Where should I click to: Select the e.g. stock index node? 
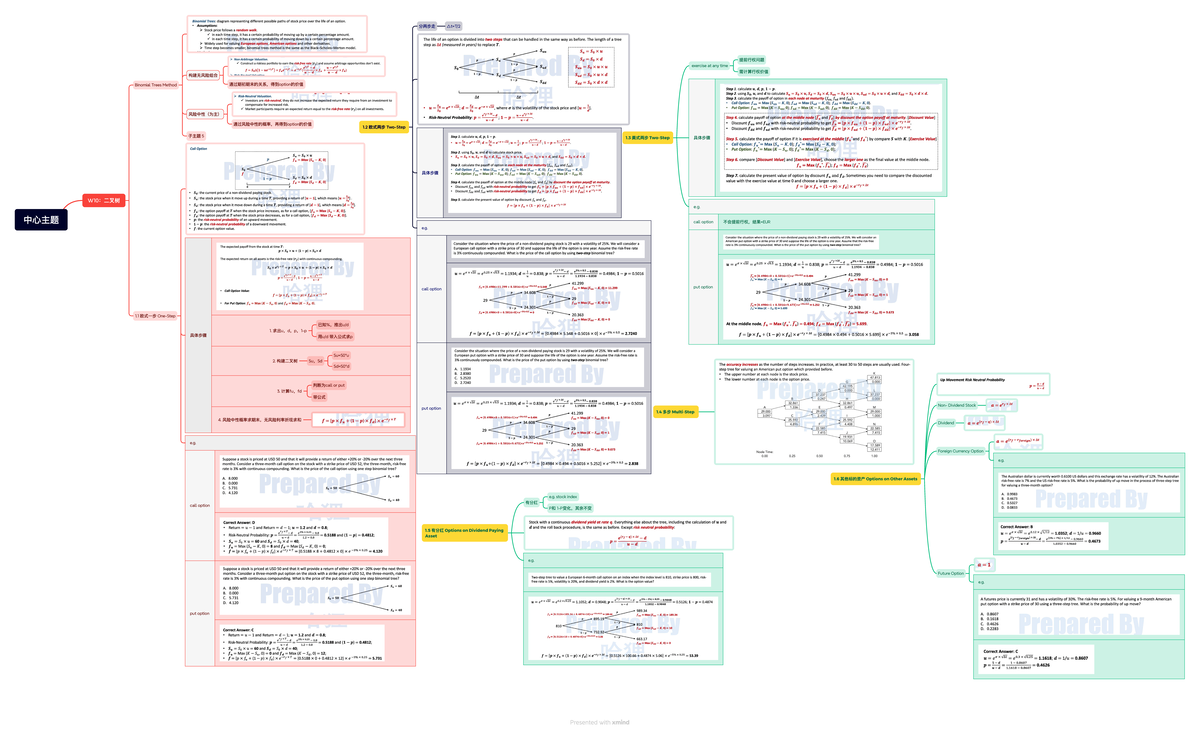pyautogui.click(x=563, y=496)
